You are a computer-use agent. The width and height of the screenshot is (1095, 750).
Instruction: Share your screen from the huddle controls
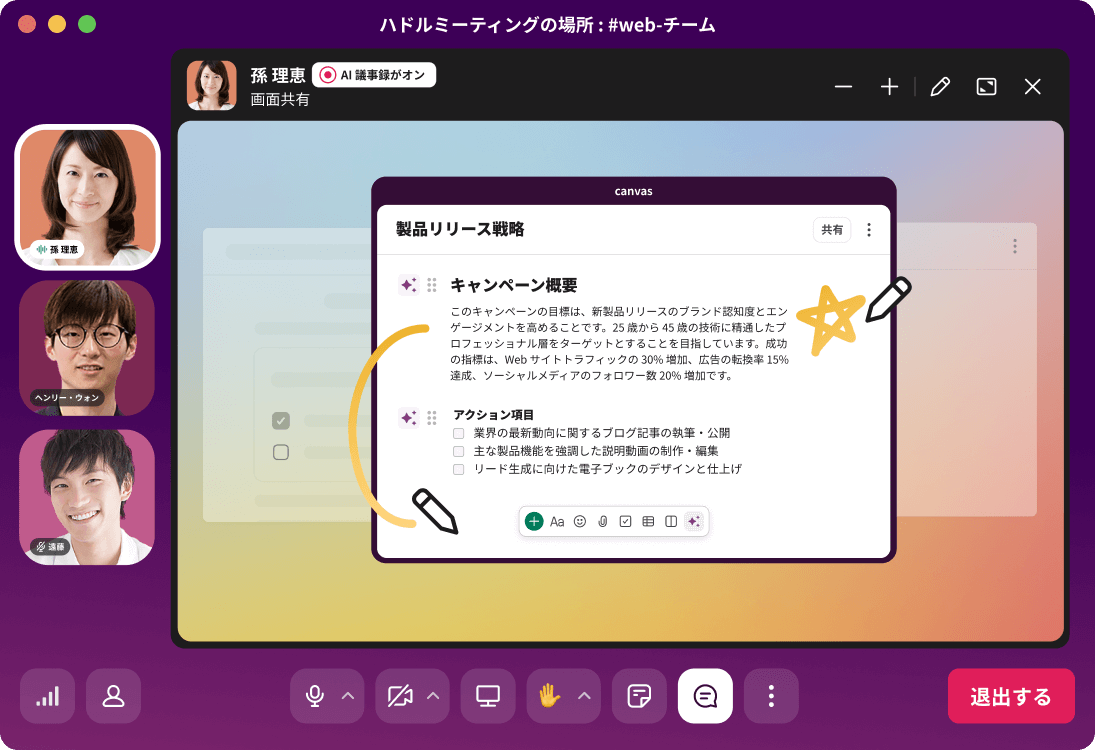point(487,696)
